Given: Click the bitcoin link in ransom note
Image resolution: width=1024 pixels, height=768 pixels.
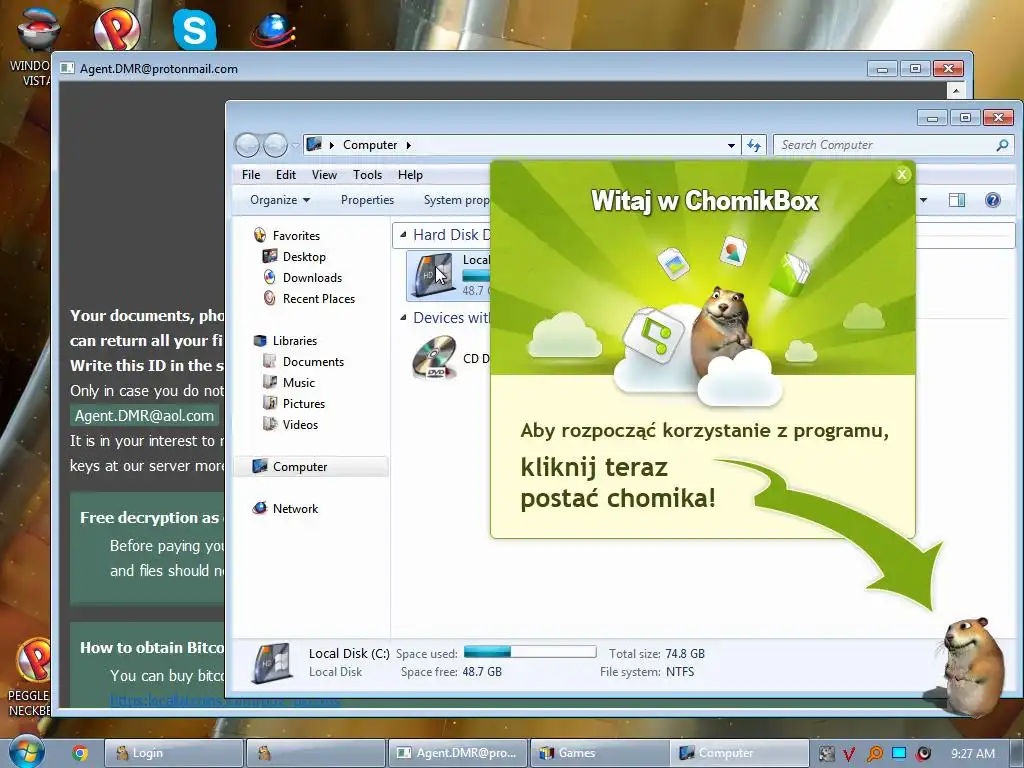Looking at the screenshot, I should click(225, 701).
